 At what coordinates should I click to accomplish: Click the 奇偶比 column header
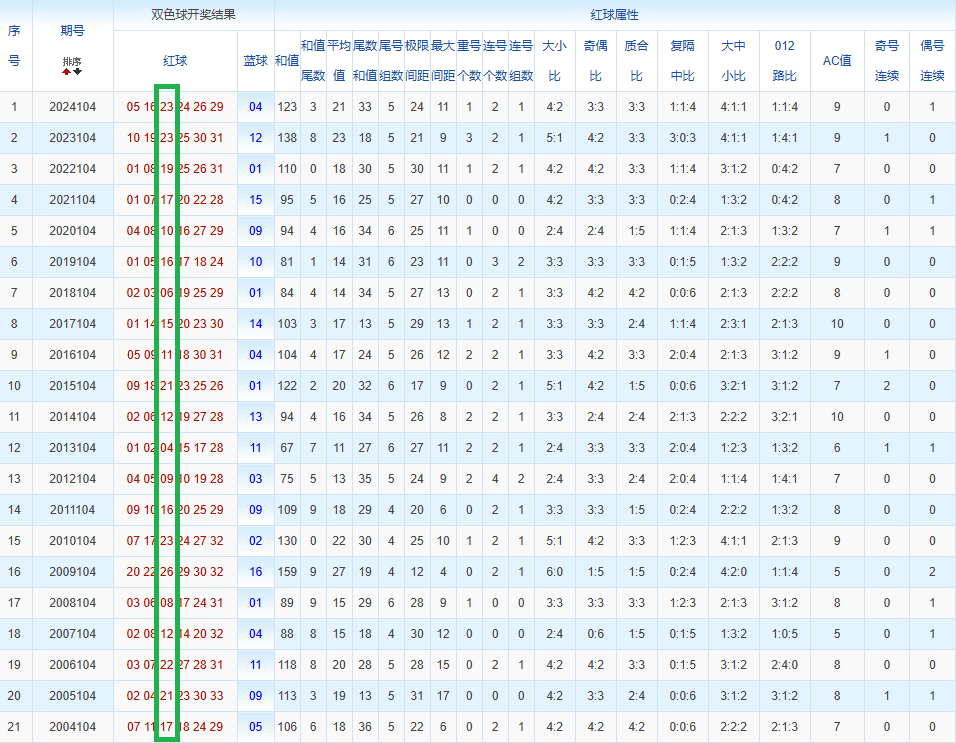pyautogui.click(x=595, y=61)
